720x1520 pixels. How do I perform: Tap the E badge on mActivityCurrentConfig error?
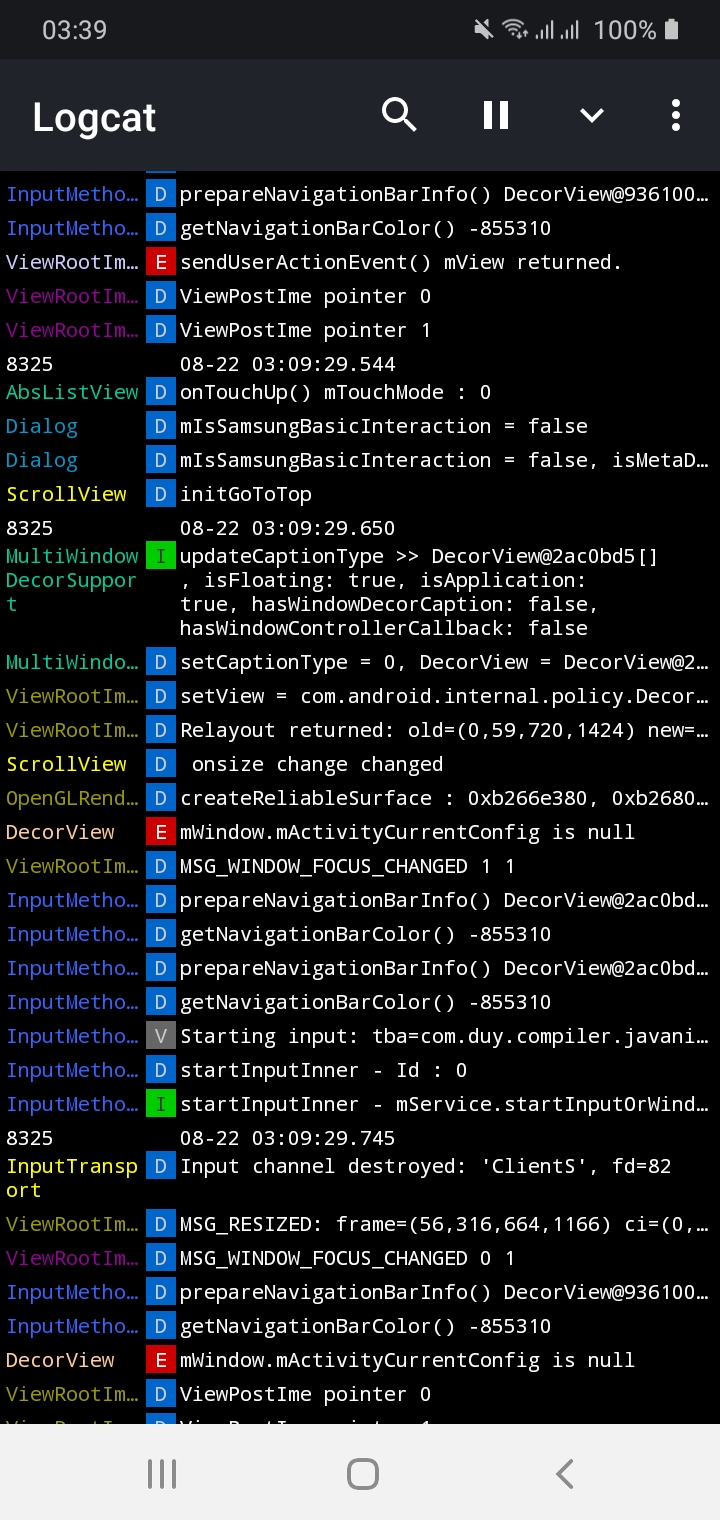[x=160, y=832]
